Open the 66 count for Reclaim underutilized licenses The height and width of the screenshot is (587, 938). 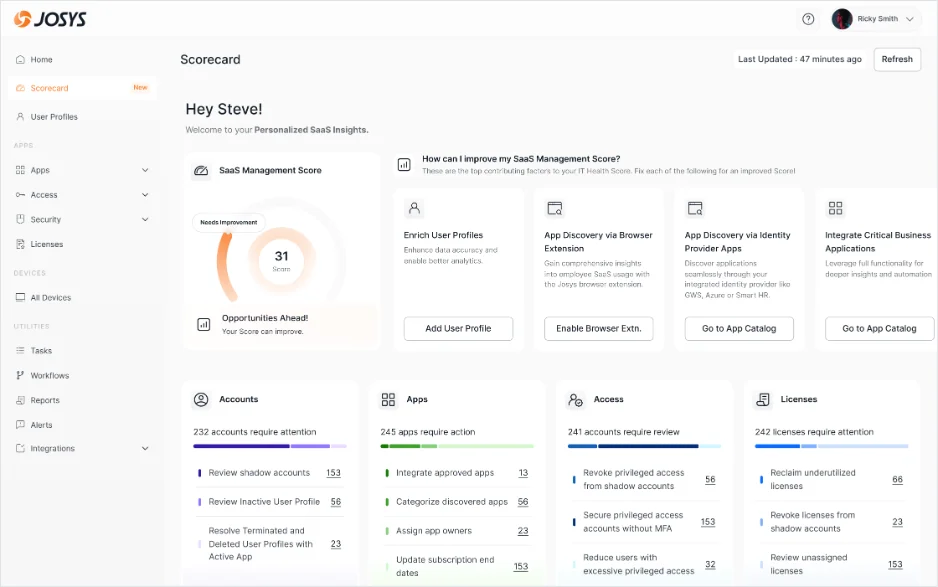(x=897, y=479)
